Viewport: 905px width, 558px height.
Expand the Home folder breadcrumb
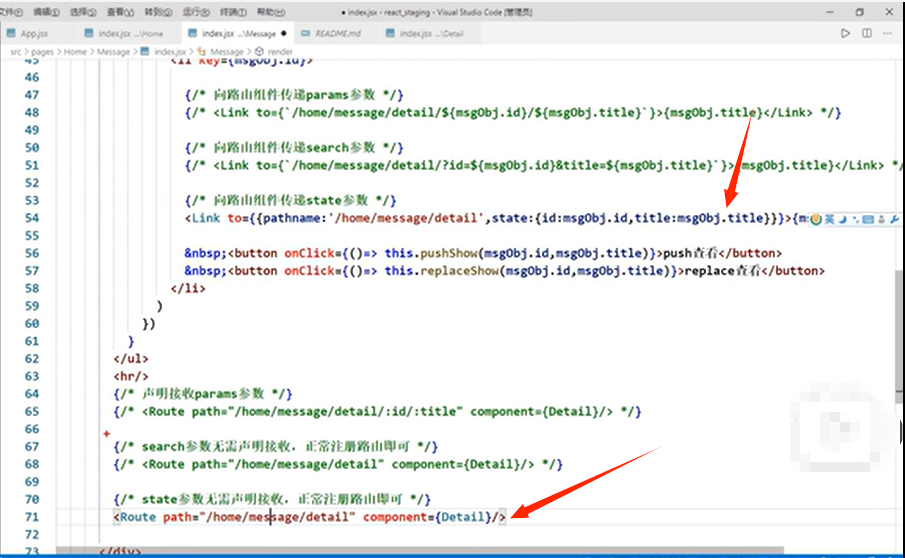tap(75, 51)
